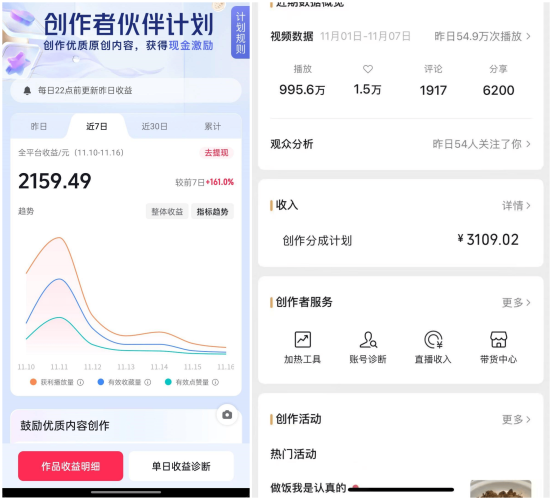552x500 pixels.
Task: Select the 近7日 tab
Action: pyautogui.click(x=97, y=126)
